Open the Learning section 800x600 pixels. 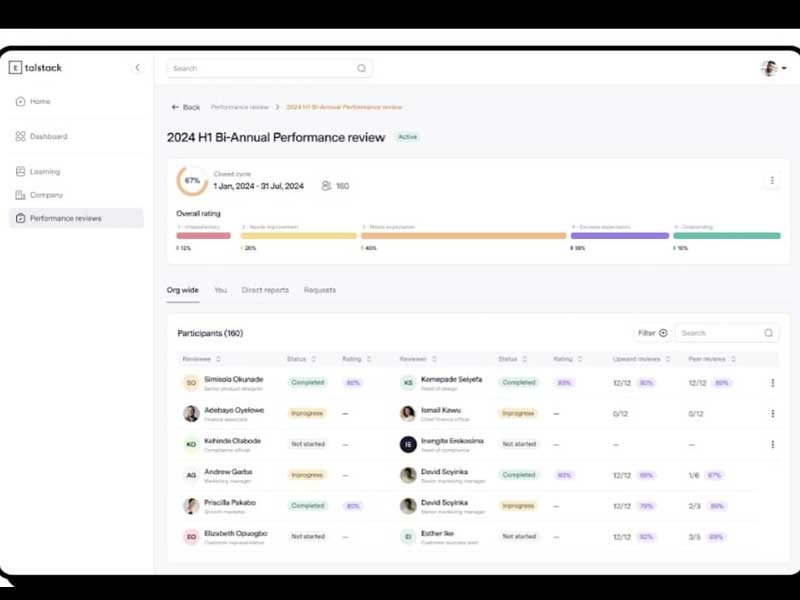point(44,172)
